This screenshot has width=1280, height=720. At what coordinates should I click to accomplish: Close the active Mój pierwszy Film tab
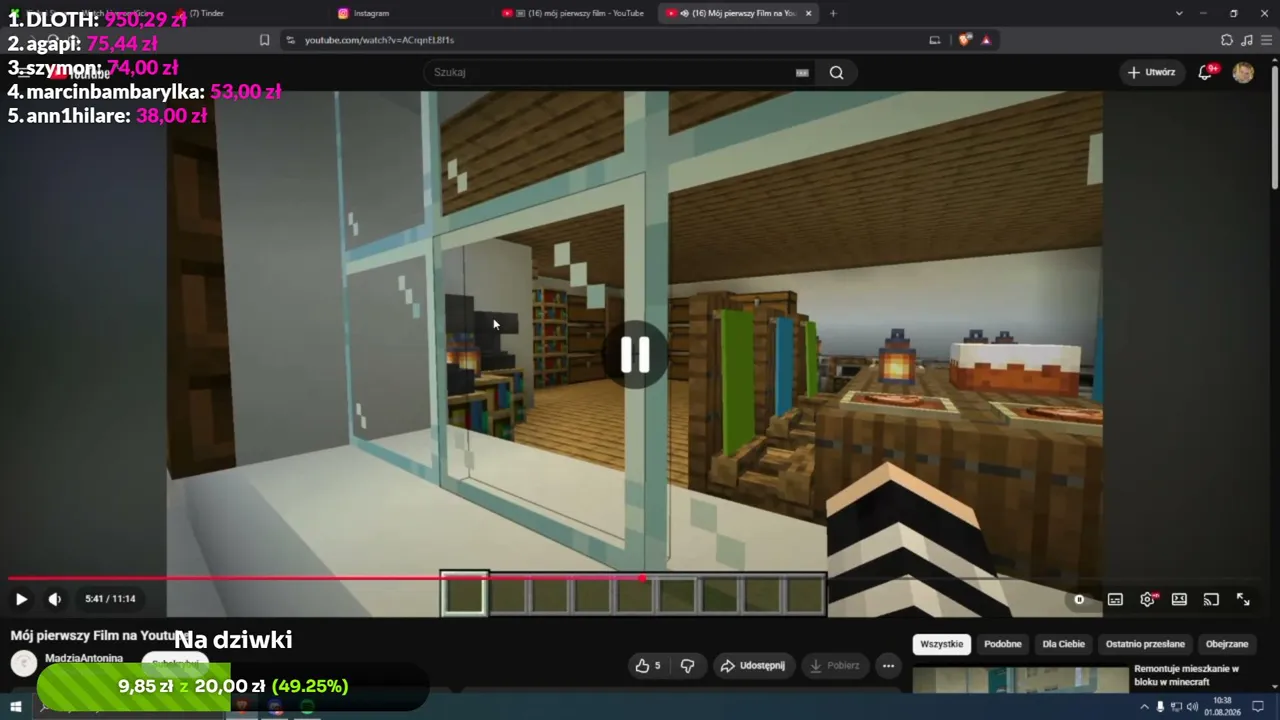pos(809,13)
